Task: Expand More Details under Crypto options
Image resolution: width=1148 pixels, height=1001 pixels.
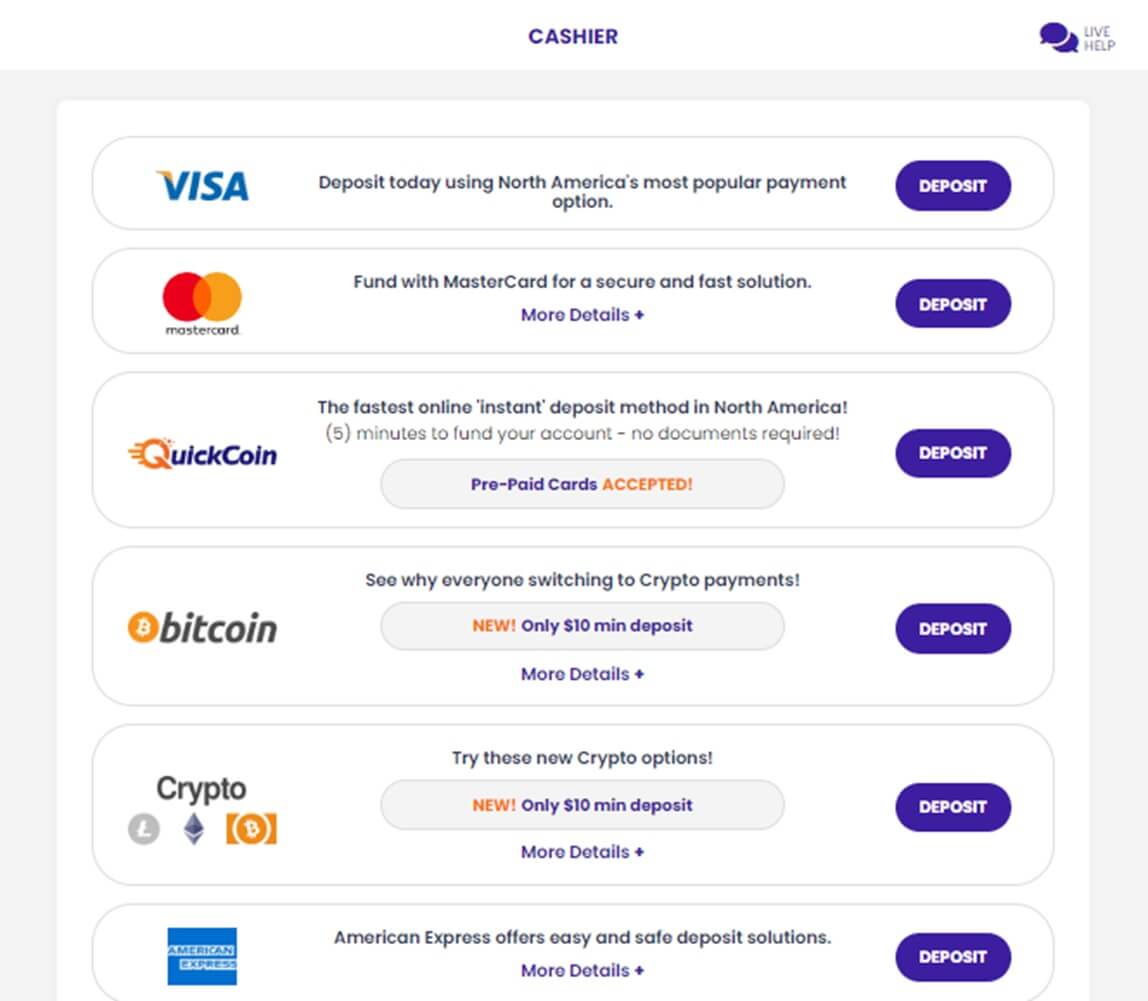Action: [x=582, y=852]
